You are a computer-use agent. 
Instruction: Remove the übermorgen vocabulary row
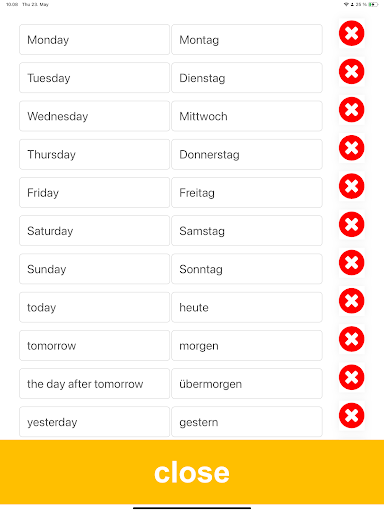click(x=351, y=377)
